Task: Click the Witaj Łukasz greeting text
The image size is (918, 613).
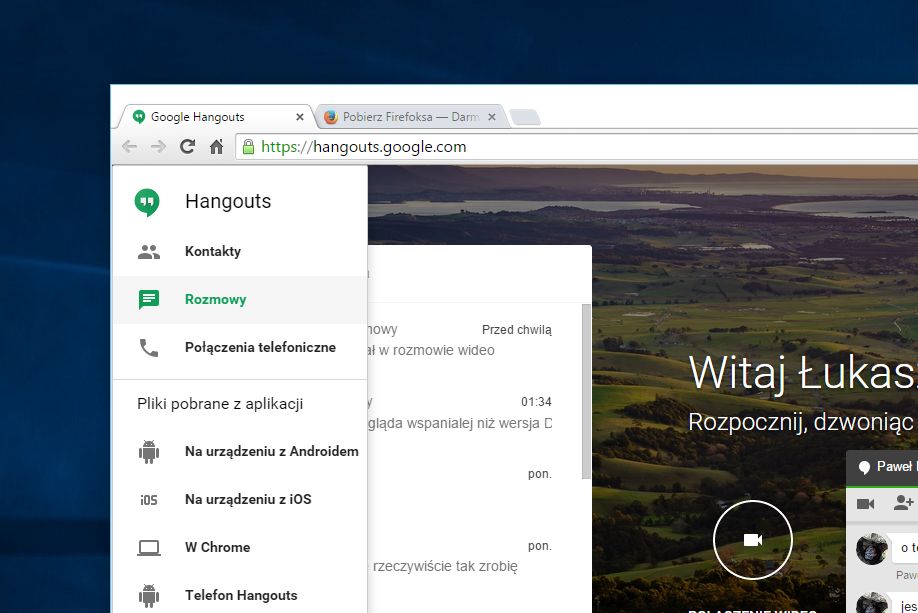Action: [803, 373]
